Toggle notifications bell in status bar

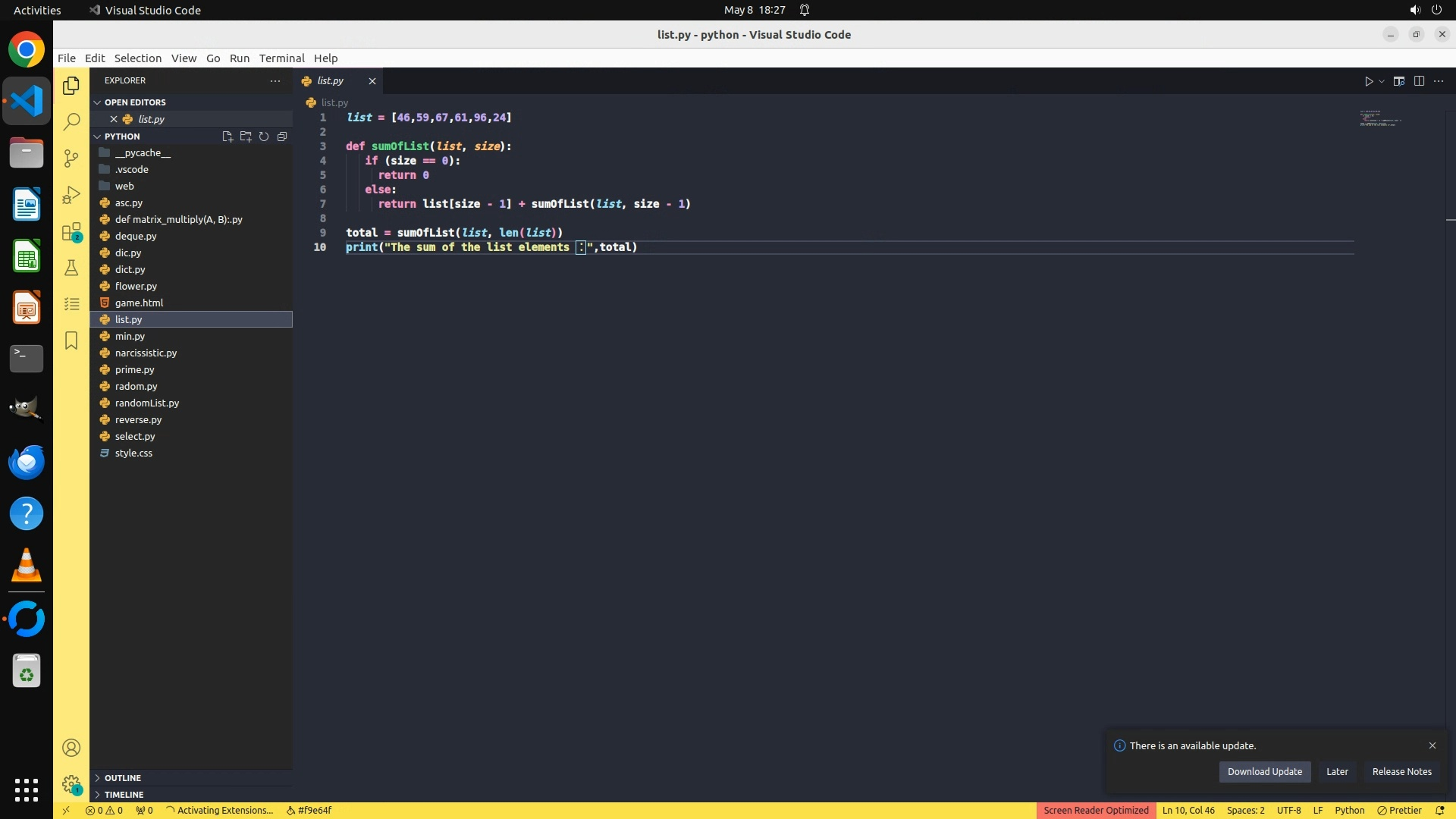pyautogui.click(x=1440, y=810)
